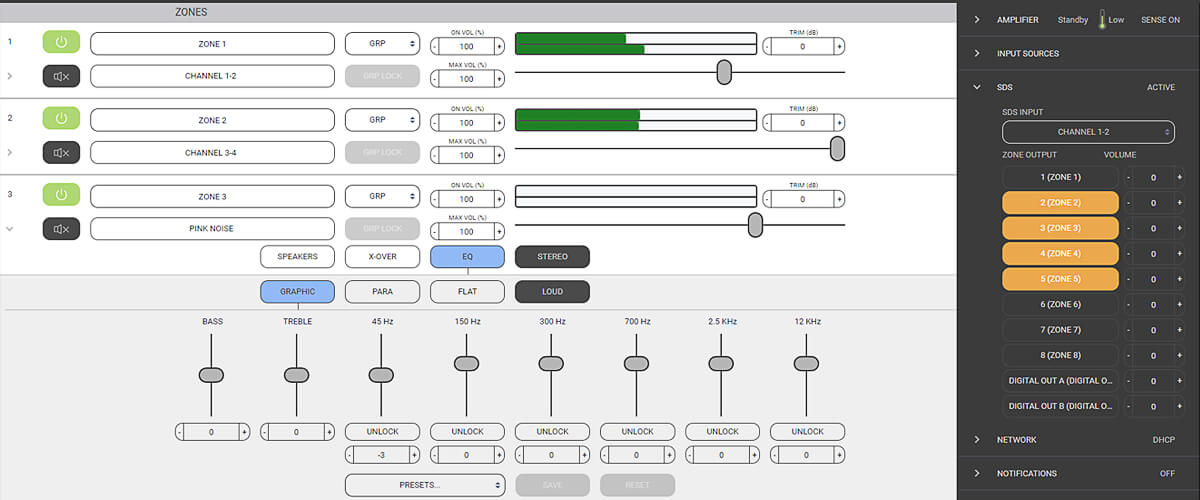Viewport: 1200px width, 500px height.
Task: Open SDS INPUT CHANNEL 1-2 dropdown
Action: tap(1088, 132)
